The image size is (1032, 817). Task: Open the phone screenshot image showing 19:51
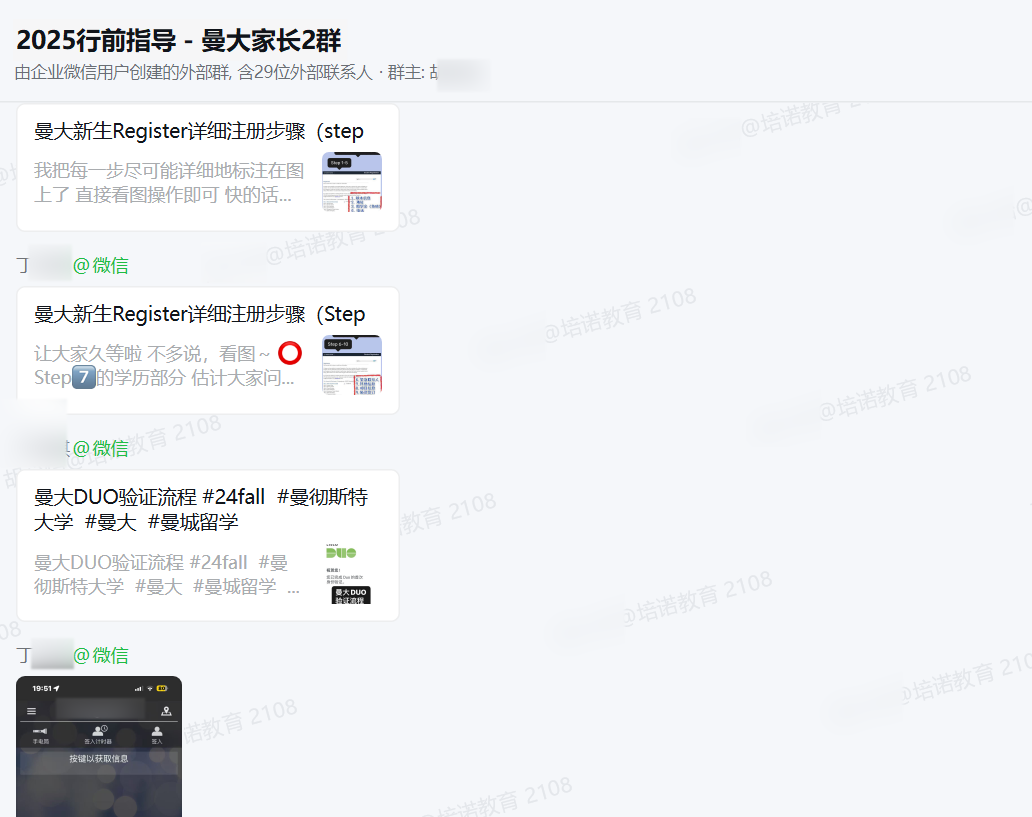(x=99, y=747)
